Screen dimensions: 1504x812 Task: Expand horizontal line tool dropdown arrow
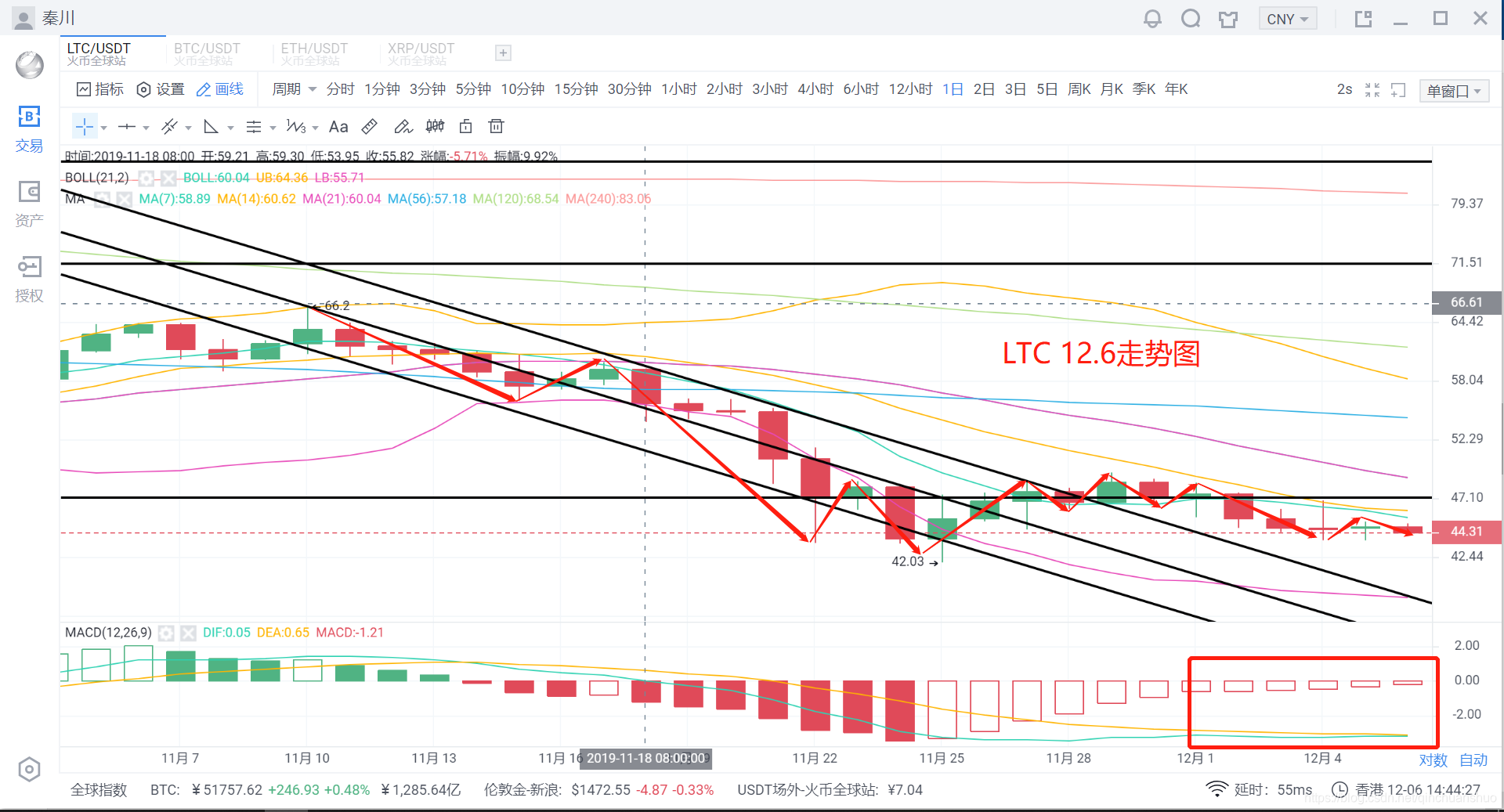pos(146,128)
